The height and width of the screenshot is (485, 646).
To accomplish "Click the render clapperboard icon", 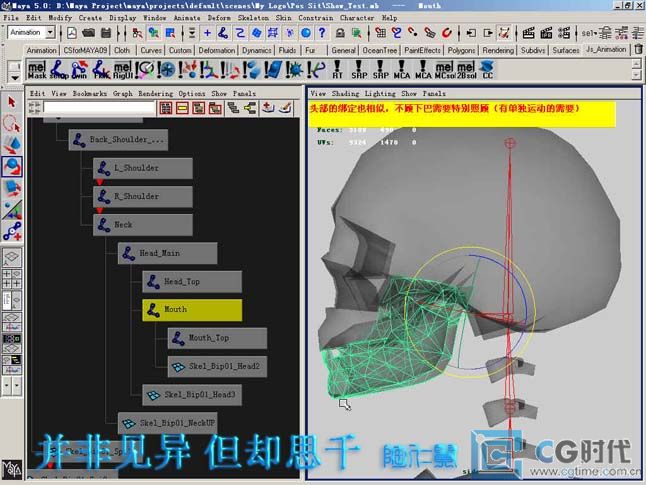I will click(529, 33).
